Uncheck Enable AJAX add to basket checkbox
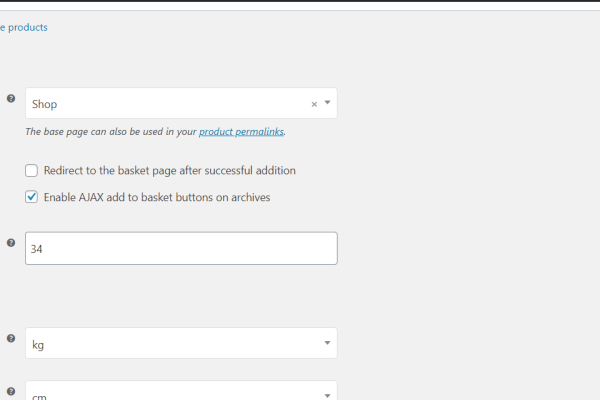 32,197
